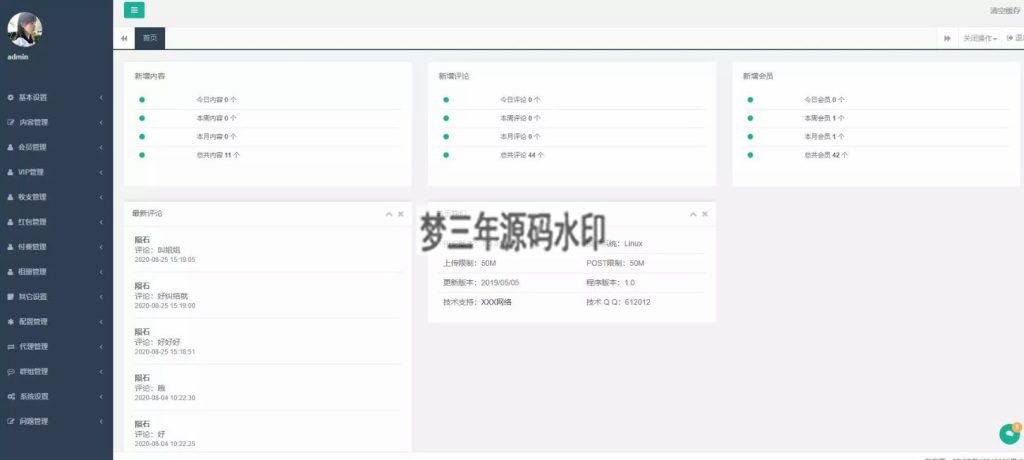
Task: Toggle the sidebar with the green hamburger button
Action: (134, 10)
